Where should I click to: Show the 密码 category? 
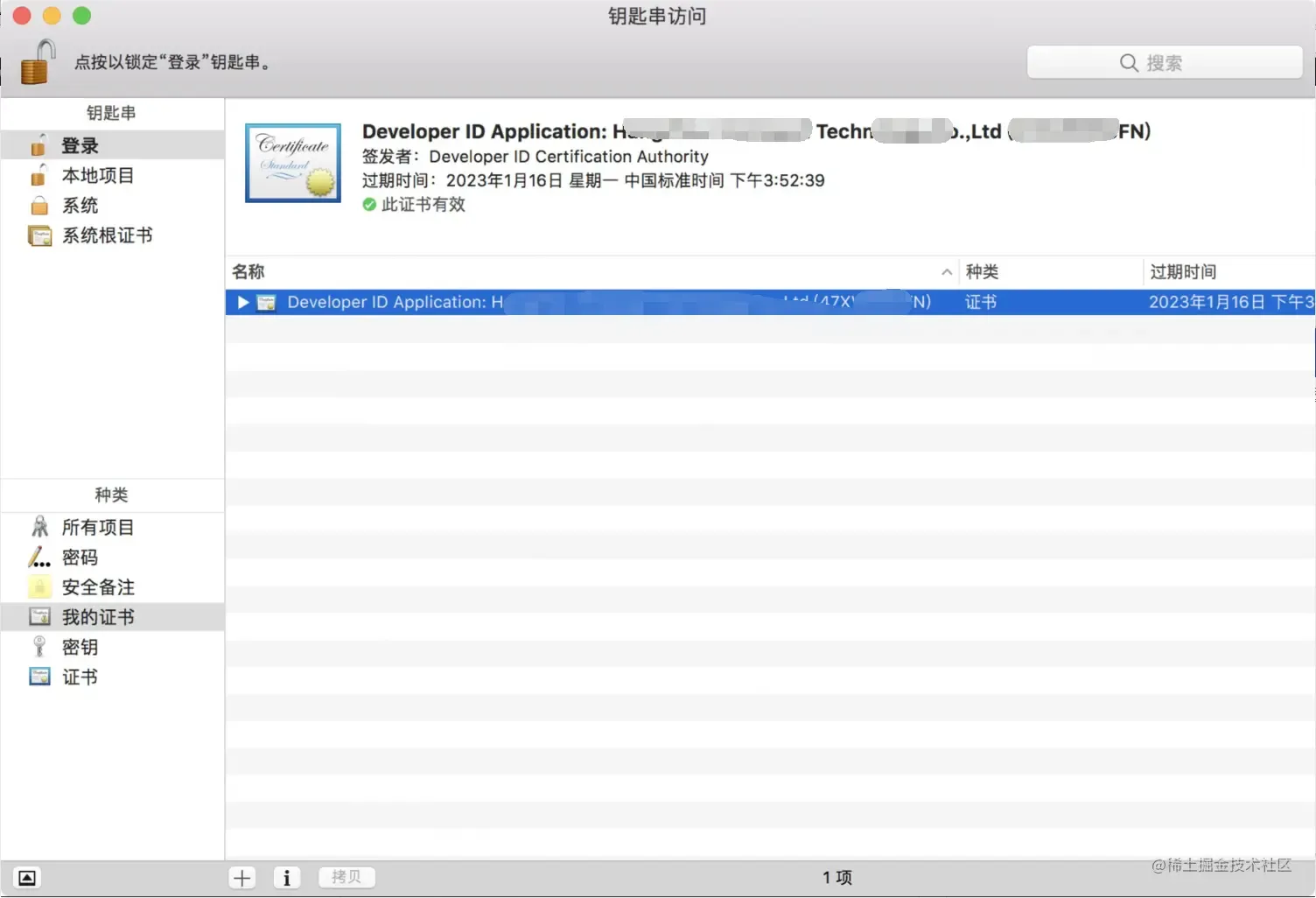point(113,557)
